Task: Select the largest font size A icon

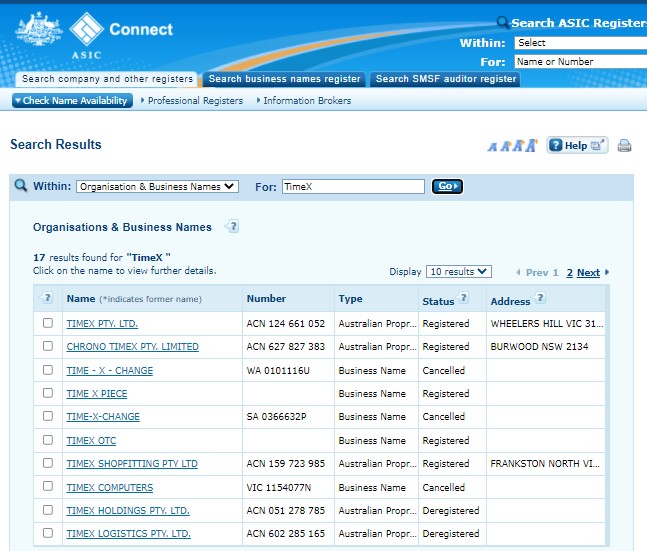Action: [532, 145]
